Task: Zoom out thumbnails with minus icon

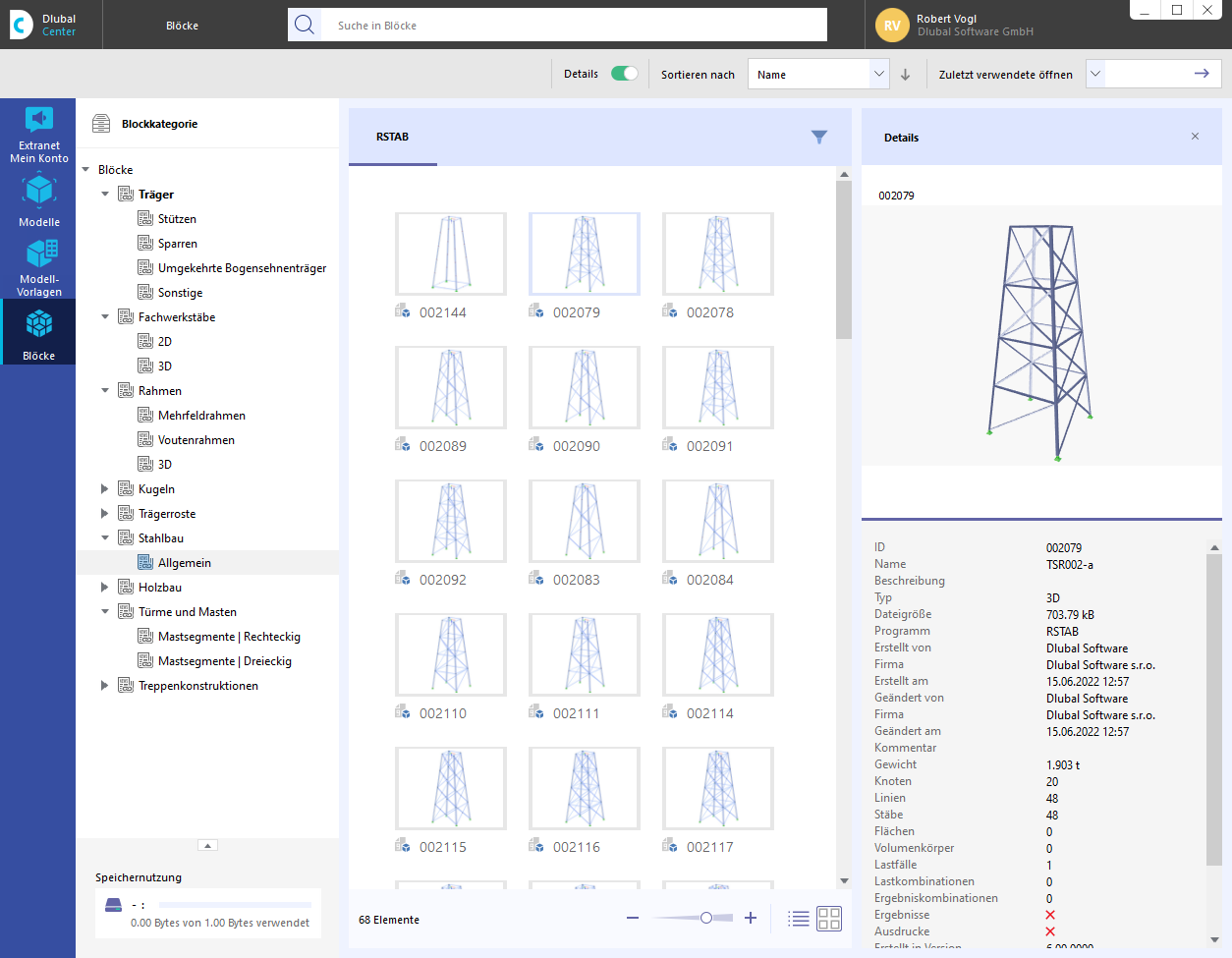Action: coord(633,918)
